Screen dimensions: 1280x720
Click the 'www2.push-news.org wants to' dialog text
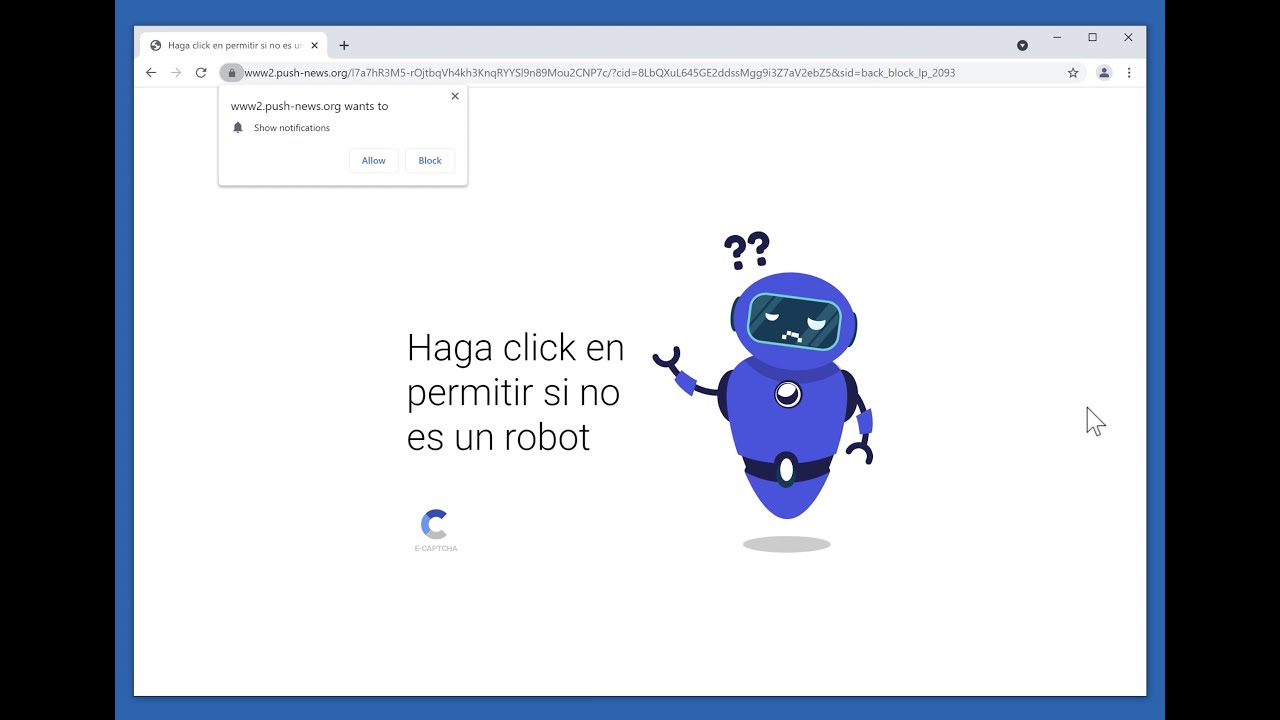tap(309, 106)
